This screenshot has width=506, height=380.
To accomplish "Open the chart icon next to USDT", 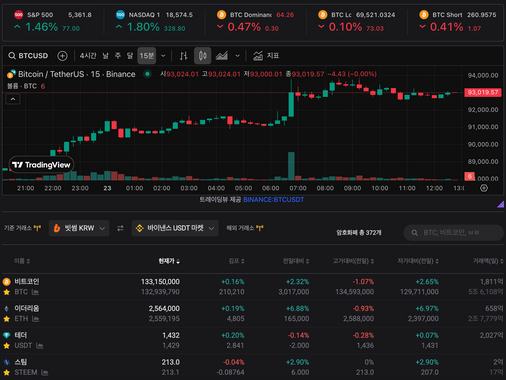I will tap(39, 346).
